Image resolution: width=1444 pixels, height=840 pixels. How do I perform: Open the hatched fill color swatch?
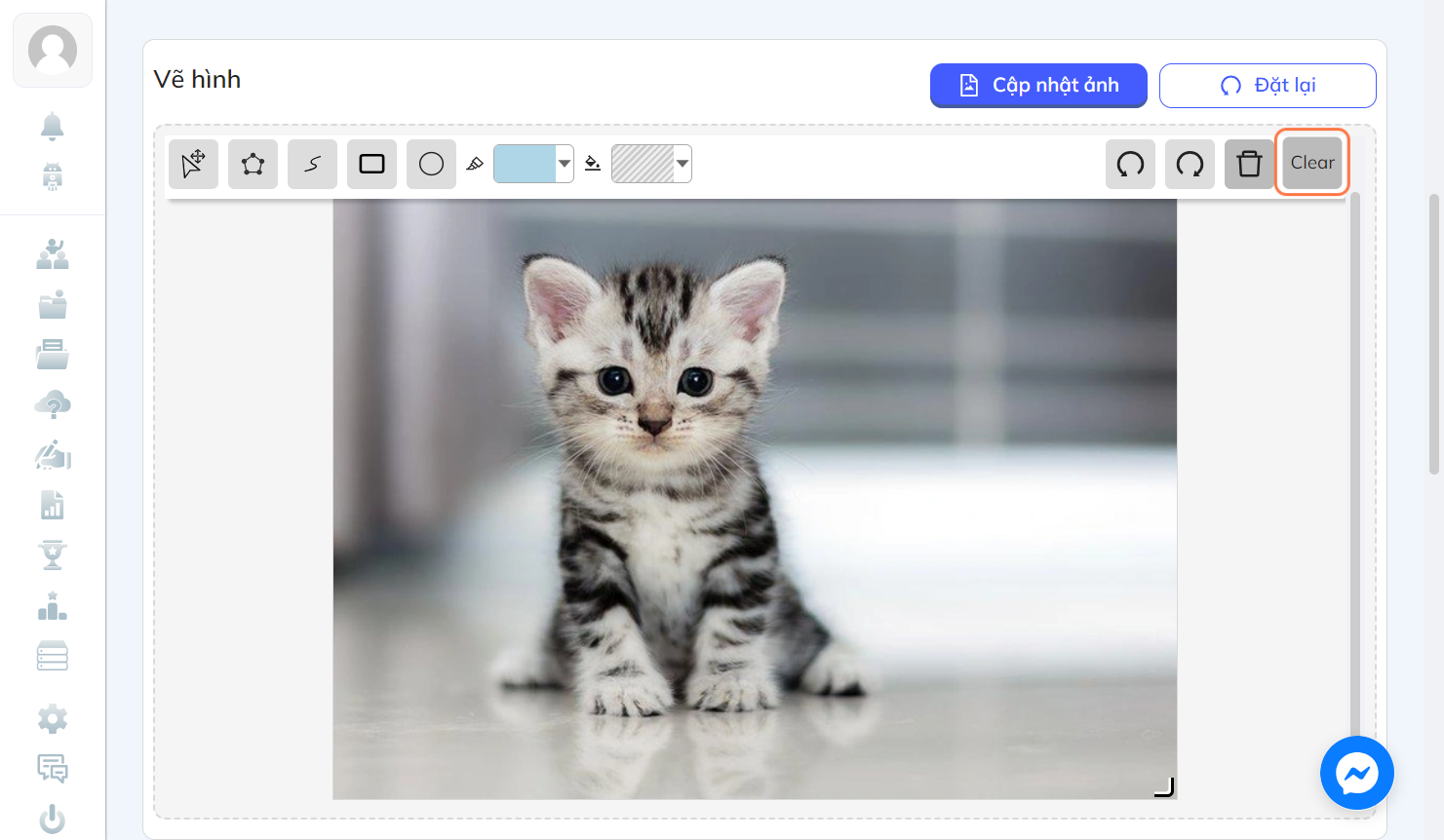[643, 164]
